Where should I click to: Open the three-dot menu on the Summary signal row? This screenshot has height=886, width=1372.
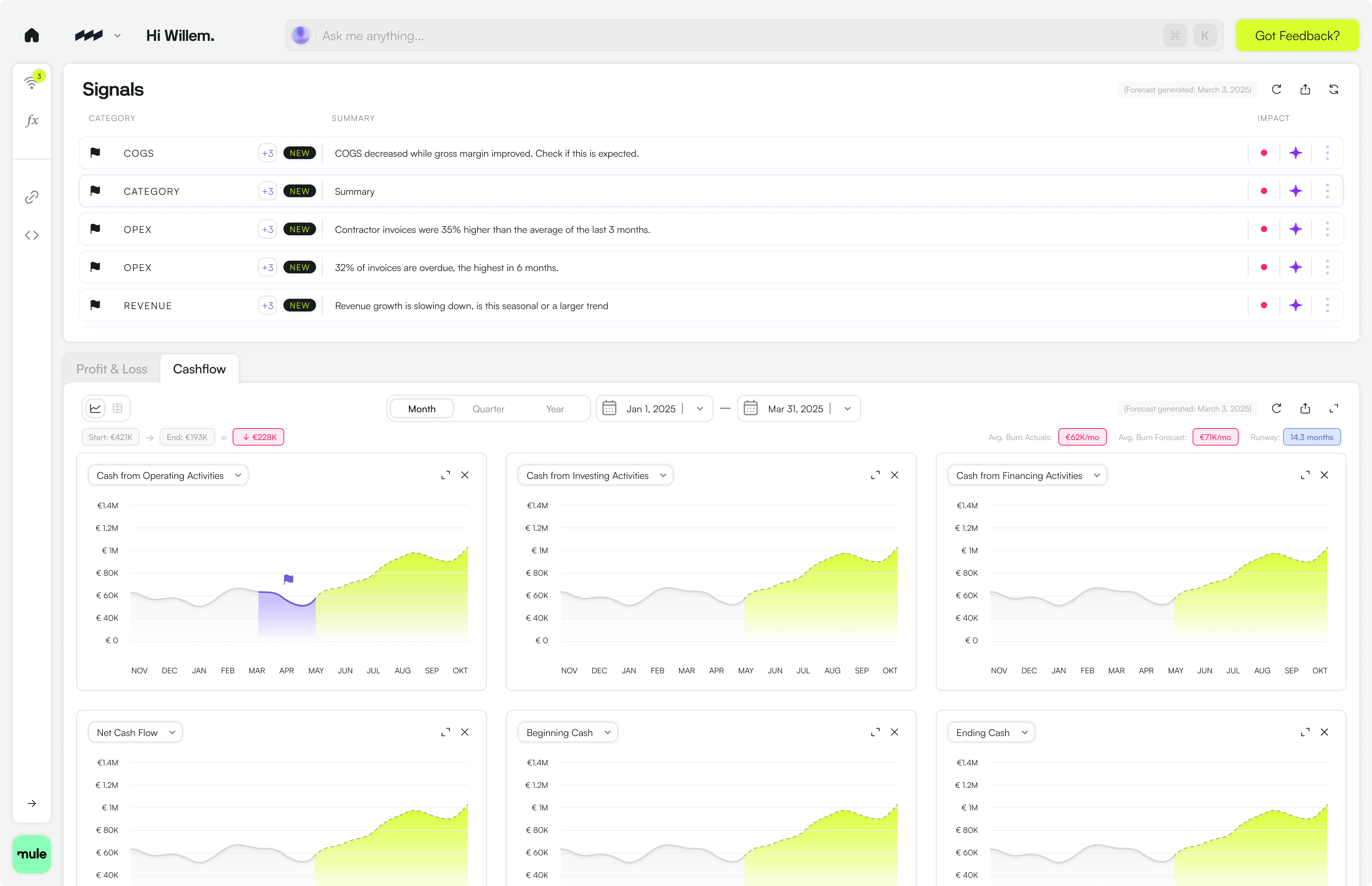pyautogui.click(x=1328, y=191)
